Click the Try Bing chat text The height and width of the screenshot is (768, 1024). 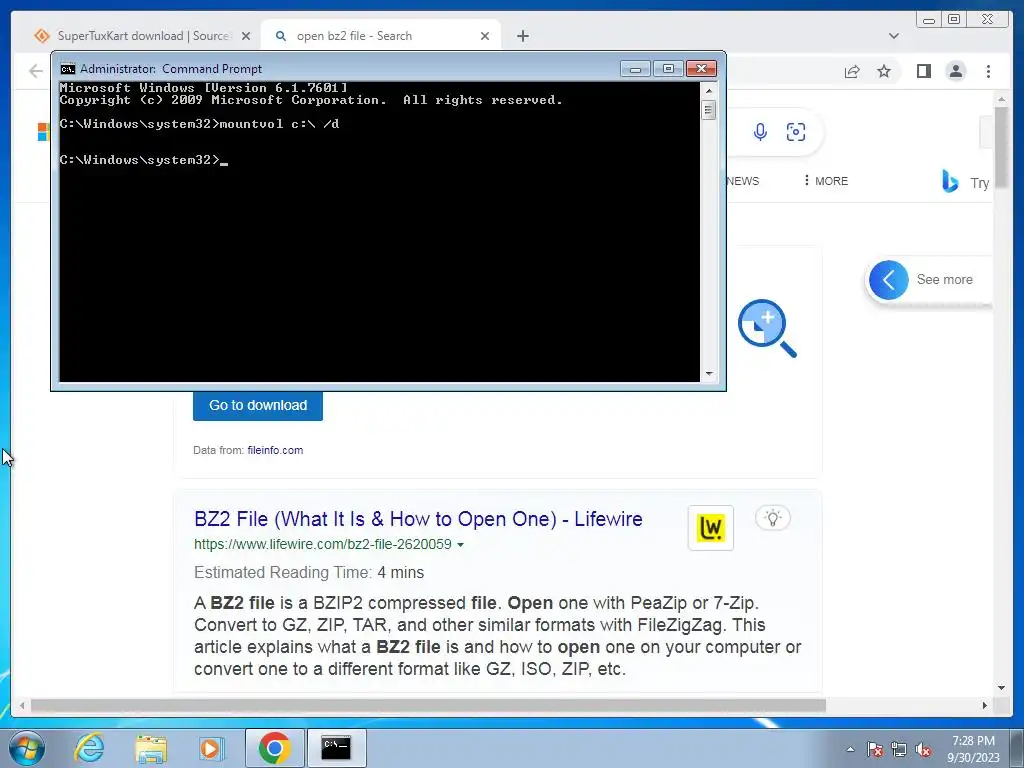979,183
